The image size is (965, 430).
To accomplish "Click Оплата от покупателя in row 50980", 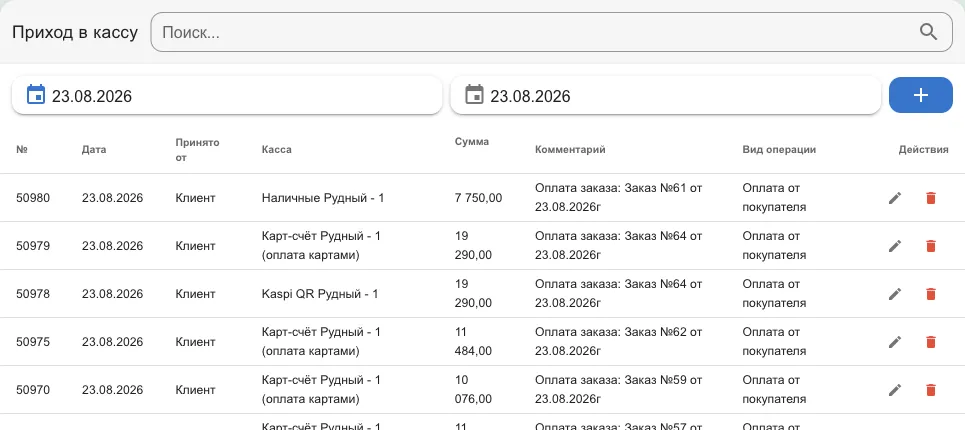I will pyautogui.click(x=774, y=197).
